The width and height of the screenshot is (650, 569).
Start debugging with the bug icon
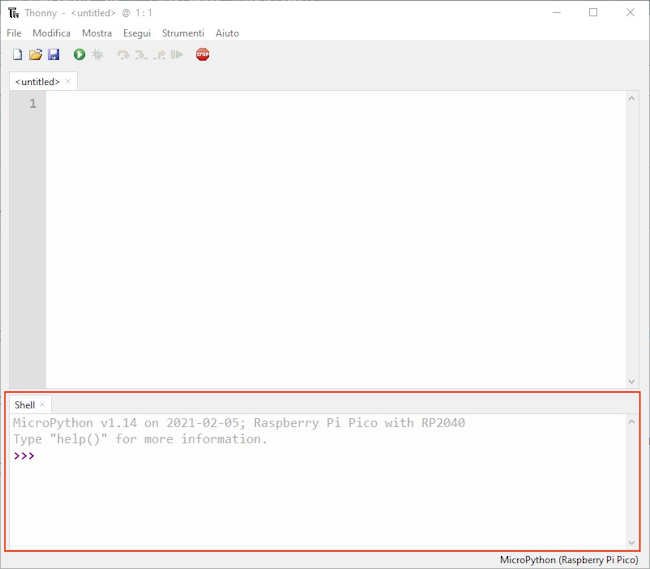point(97,55)
